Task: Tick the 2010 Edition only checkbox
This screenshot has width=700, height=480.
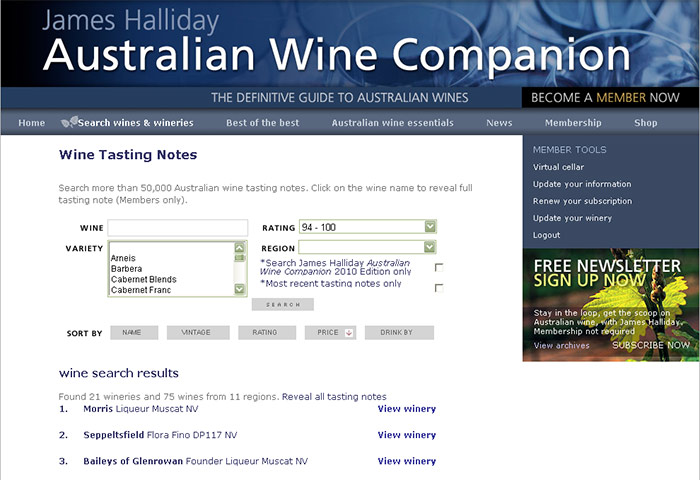Action: point(439,267)
